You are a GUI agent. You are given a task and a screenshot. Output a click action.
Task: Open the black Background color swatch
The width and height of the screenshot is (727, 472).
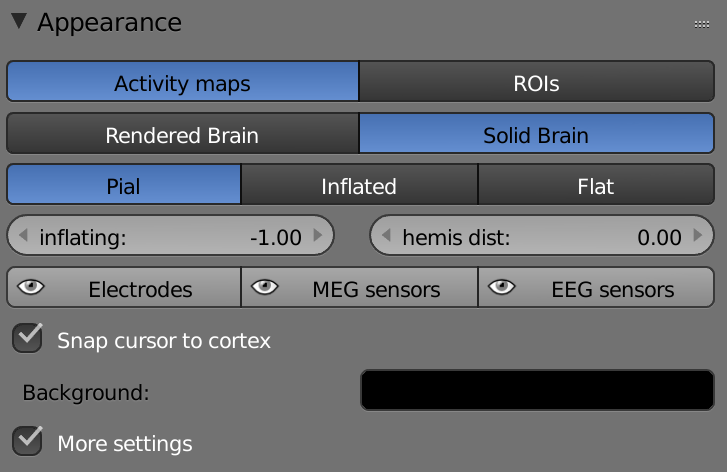[x=537, y=390]
